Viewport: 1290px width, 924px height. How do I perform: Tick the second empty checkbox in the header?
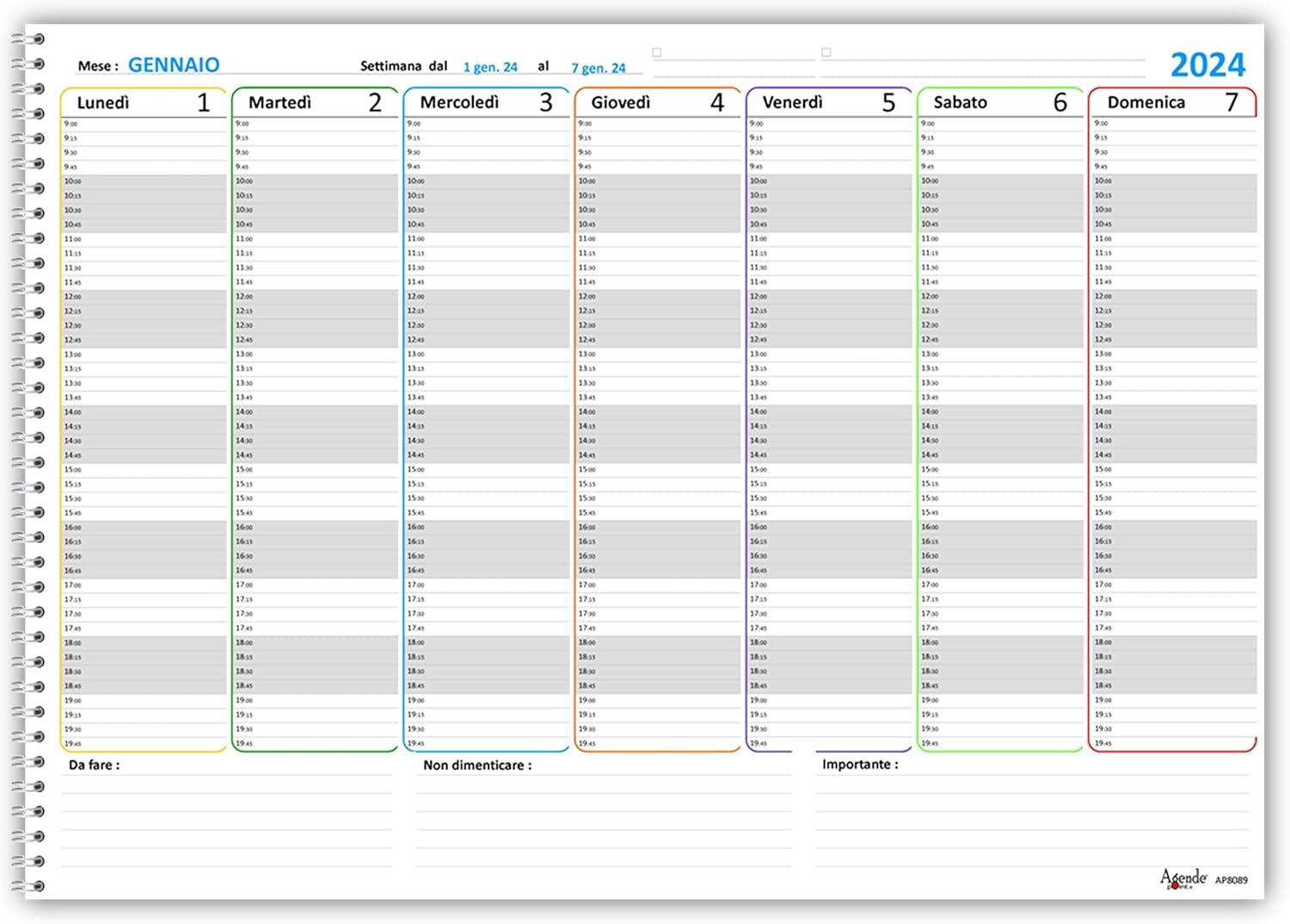pos(826,52)
